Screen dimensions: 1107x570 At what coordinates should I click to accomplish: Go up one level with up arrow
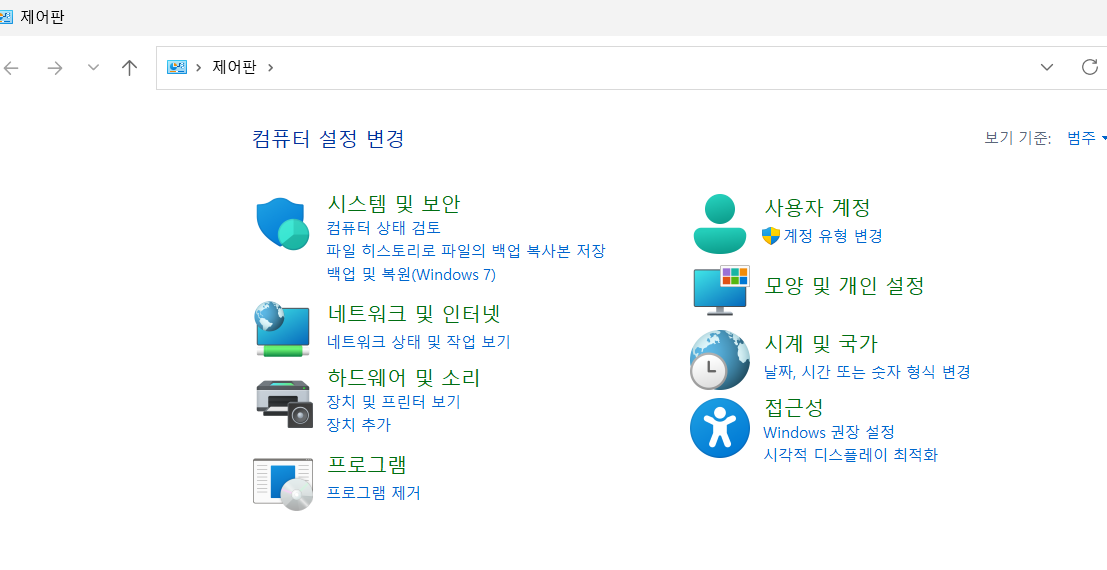tap(128, 68)
